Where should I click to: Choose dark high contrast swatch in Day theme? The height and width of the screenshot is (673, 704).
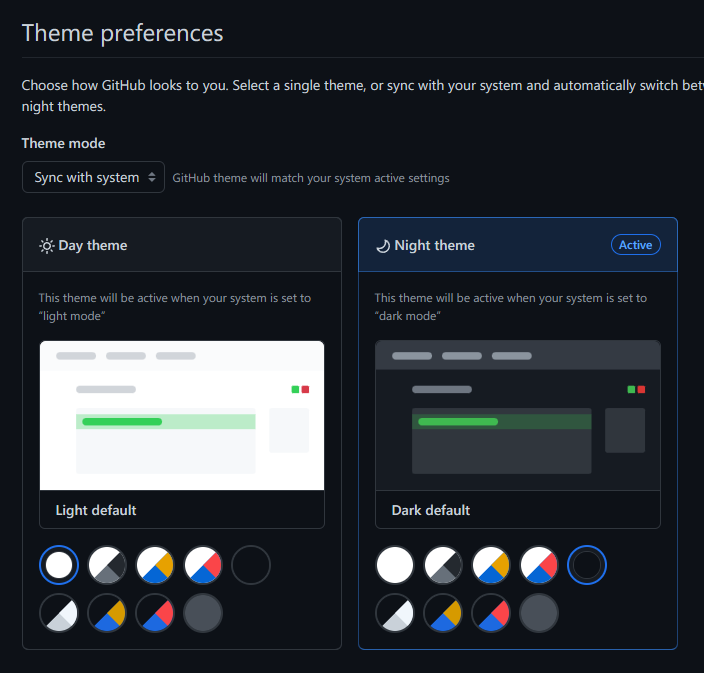click(x=59, y=613)
